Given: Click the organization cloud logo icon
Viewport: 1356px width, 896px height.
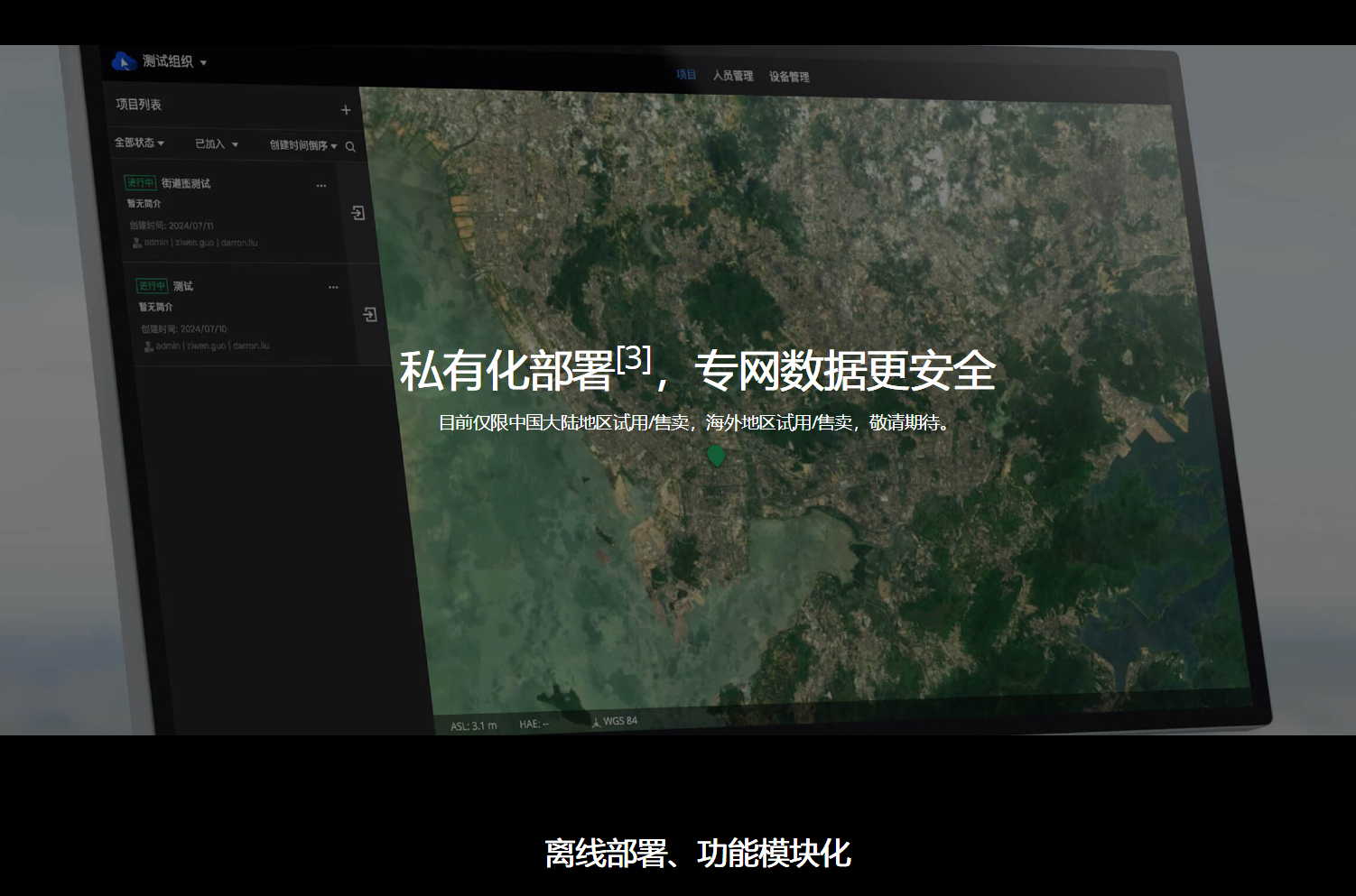Looking at the screenshot, I should coord(124,61).
